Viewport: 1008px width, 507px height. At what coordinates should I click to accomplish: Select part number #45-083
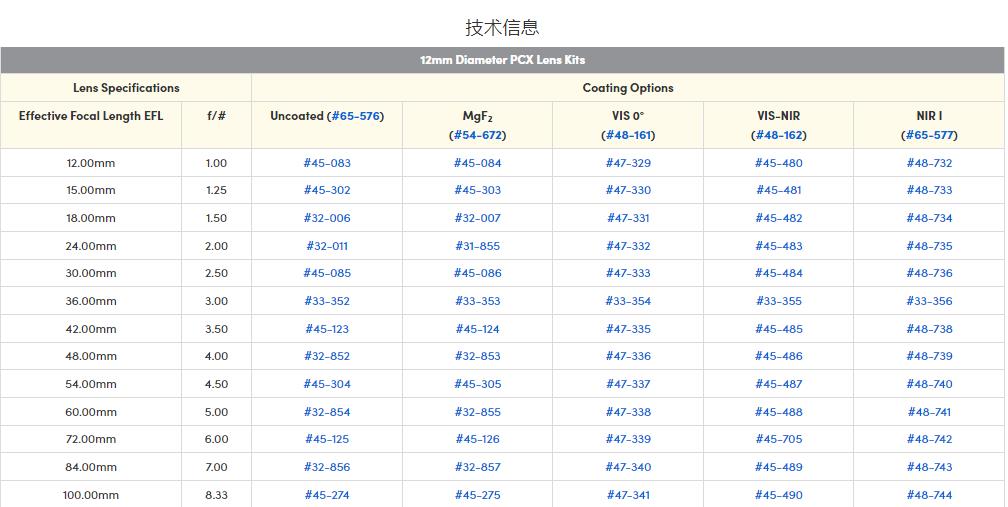coord(327,163)
